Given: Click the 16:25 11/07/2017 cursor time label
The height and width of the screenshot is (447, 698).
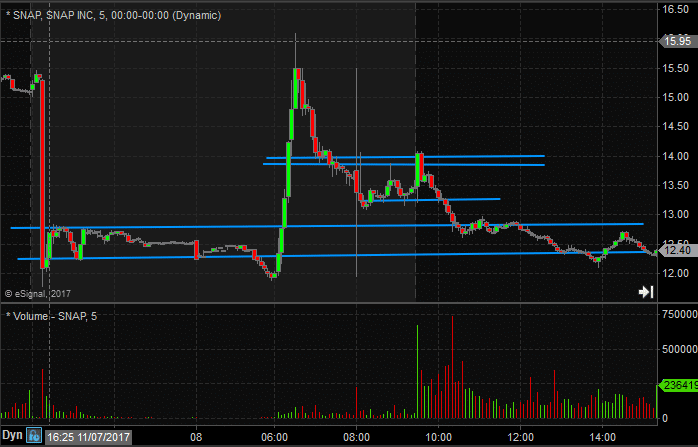Looking at the screenshot, I should tap(88, 437).
